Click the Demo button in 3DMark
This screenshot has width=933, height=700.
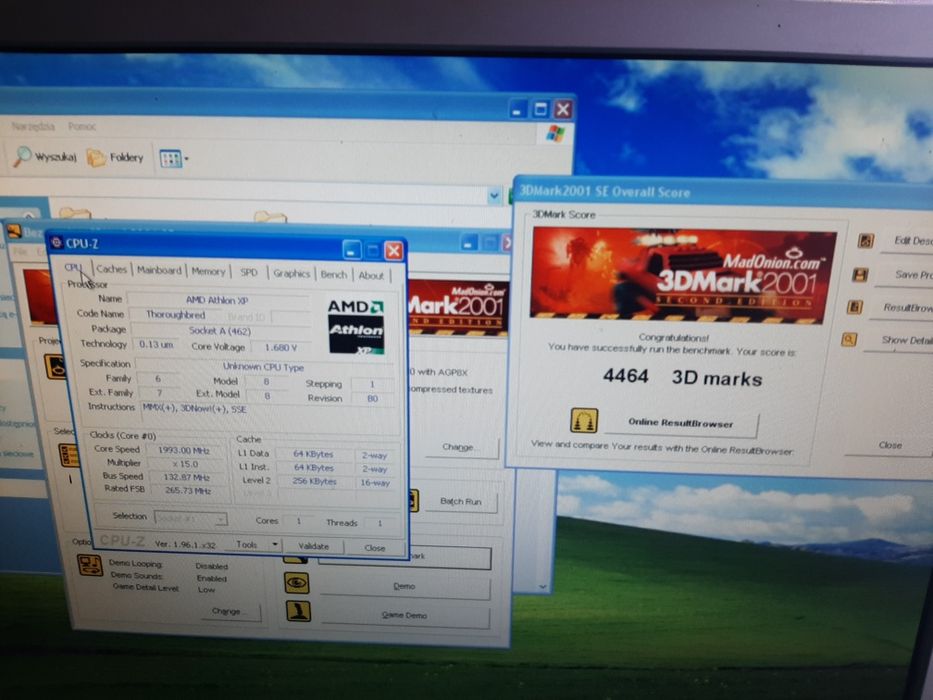click(x=404, y=586)
